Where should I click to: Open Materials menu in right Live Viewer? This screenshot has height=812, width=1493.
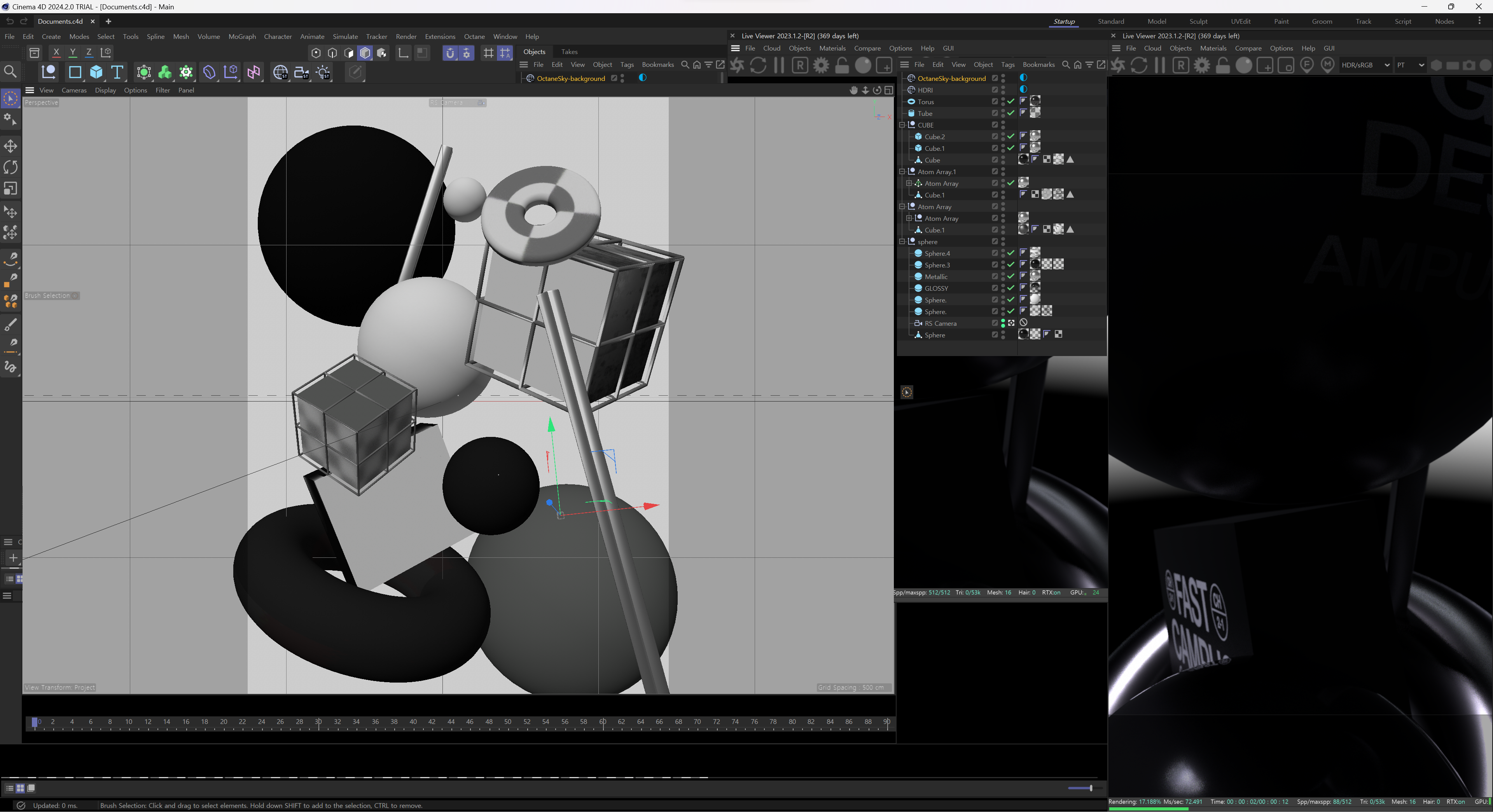(x=1213, y=48)
